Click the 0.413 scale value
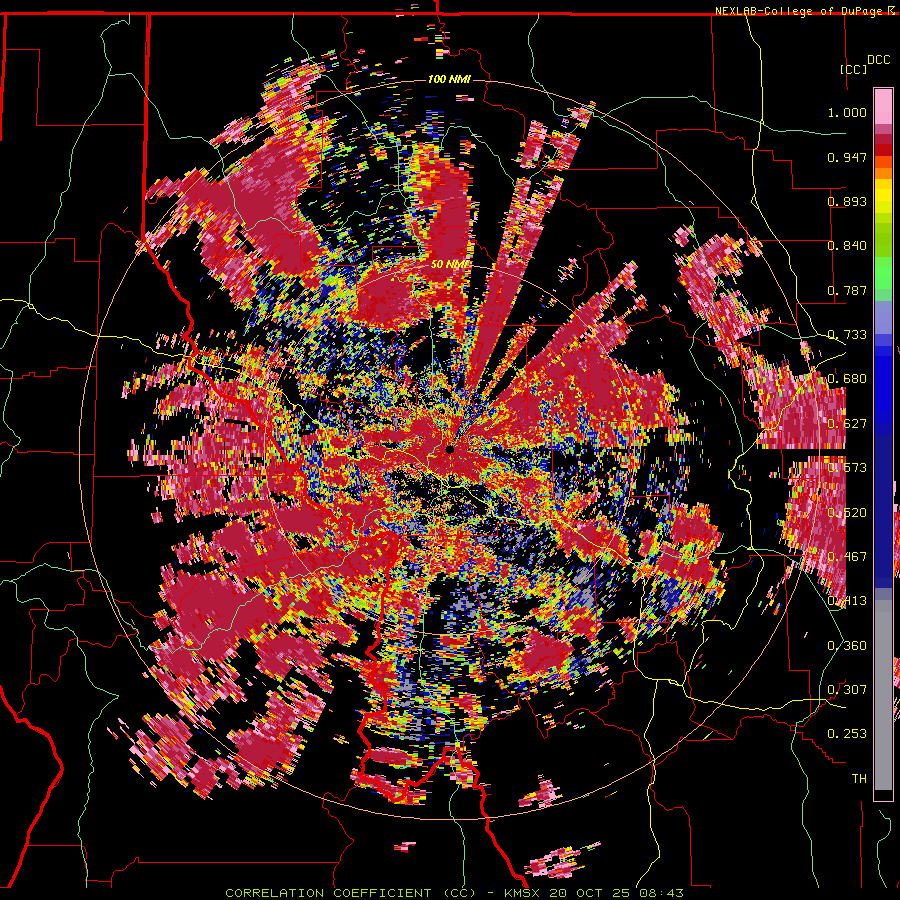 (847, 601)
